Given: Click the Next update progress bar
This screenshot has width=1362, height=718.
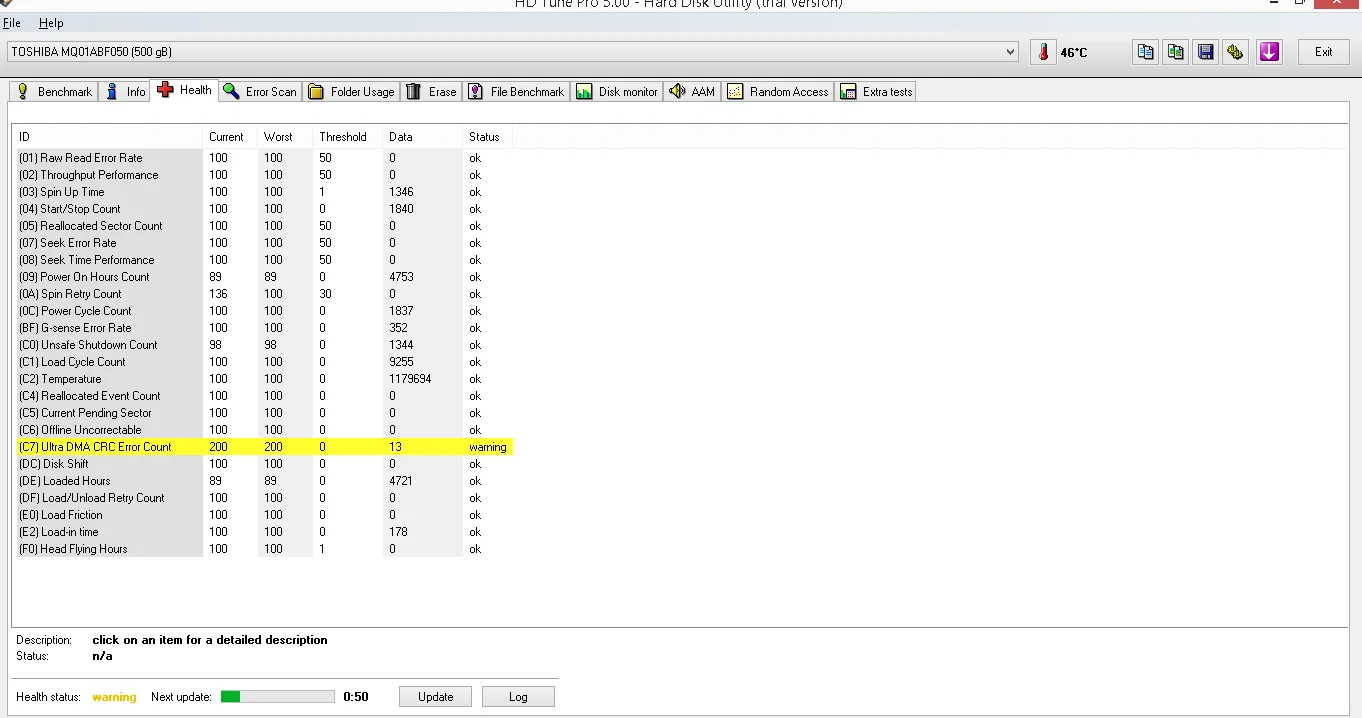Looking at the screenshot, I should (277, 696).
